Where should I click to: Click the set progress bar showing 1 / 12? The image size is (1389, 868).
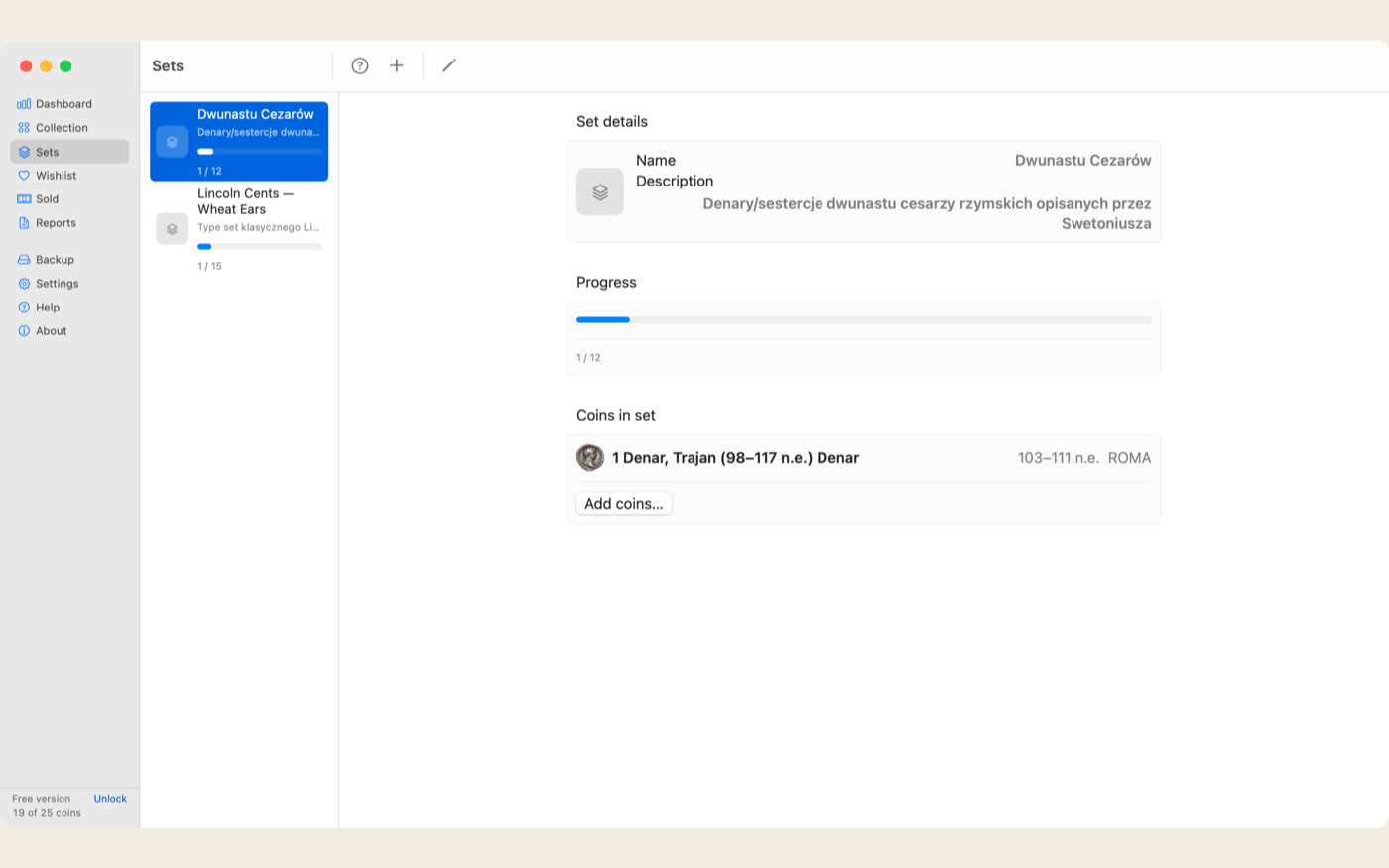(864, 320)
